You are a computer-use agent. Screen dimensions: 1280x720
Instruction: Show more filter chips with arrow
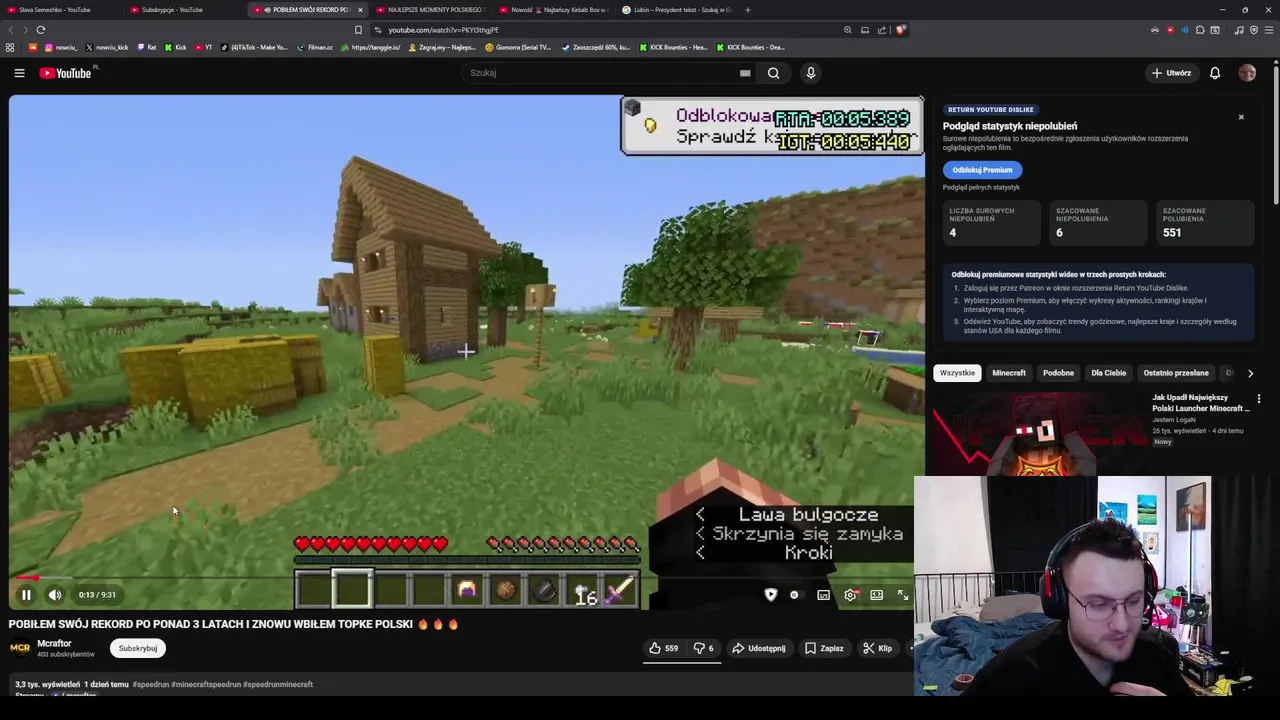1250,373
